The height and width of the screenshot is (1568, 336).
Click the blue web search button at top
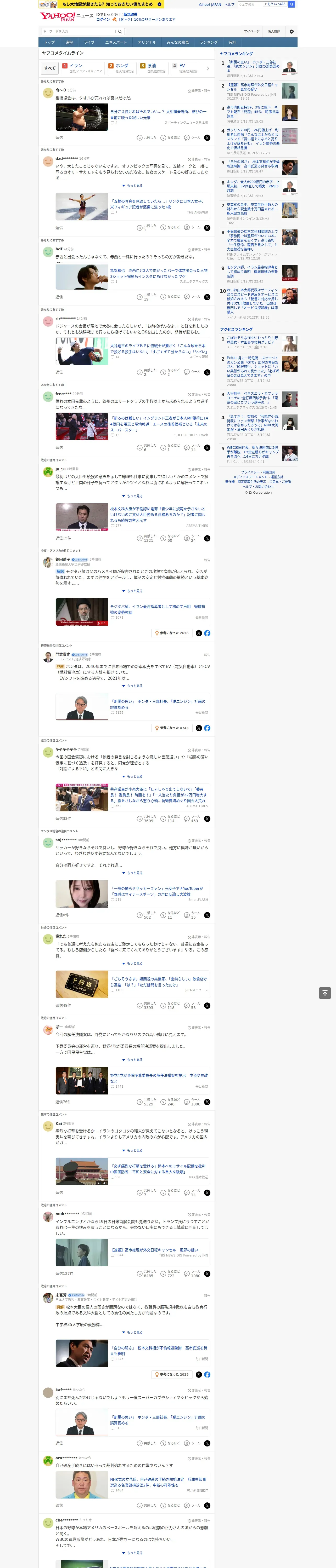click(292, 4)
